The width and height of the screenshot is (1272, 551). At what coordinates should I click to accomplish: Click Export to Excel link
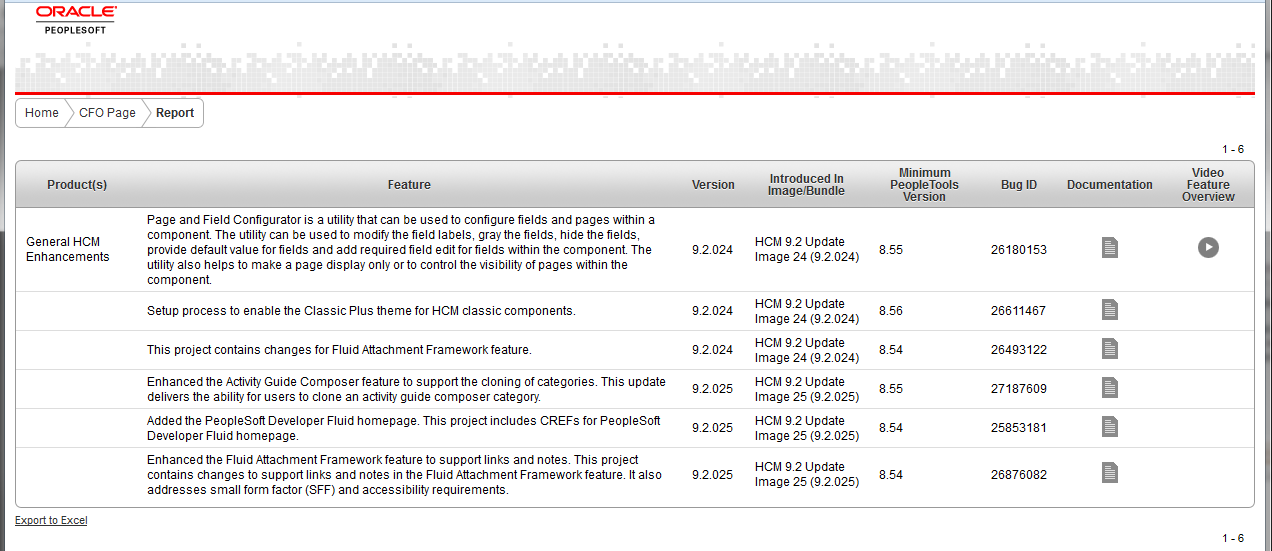51,520
